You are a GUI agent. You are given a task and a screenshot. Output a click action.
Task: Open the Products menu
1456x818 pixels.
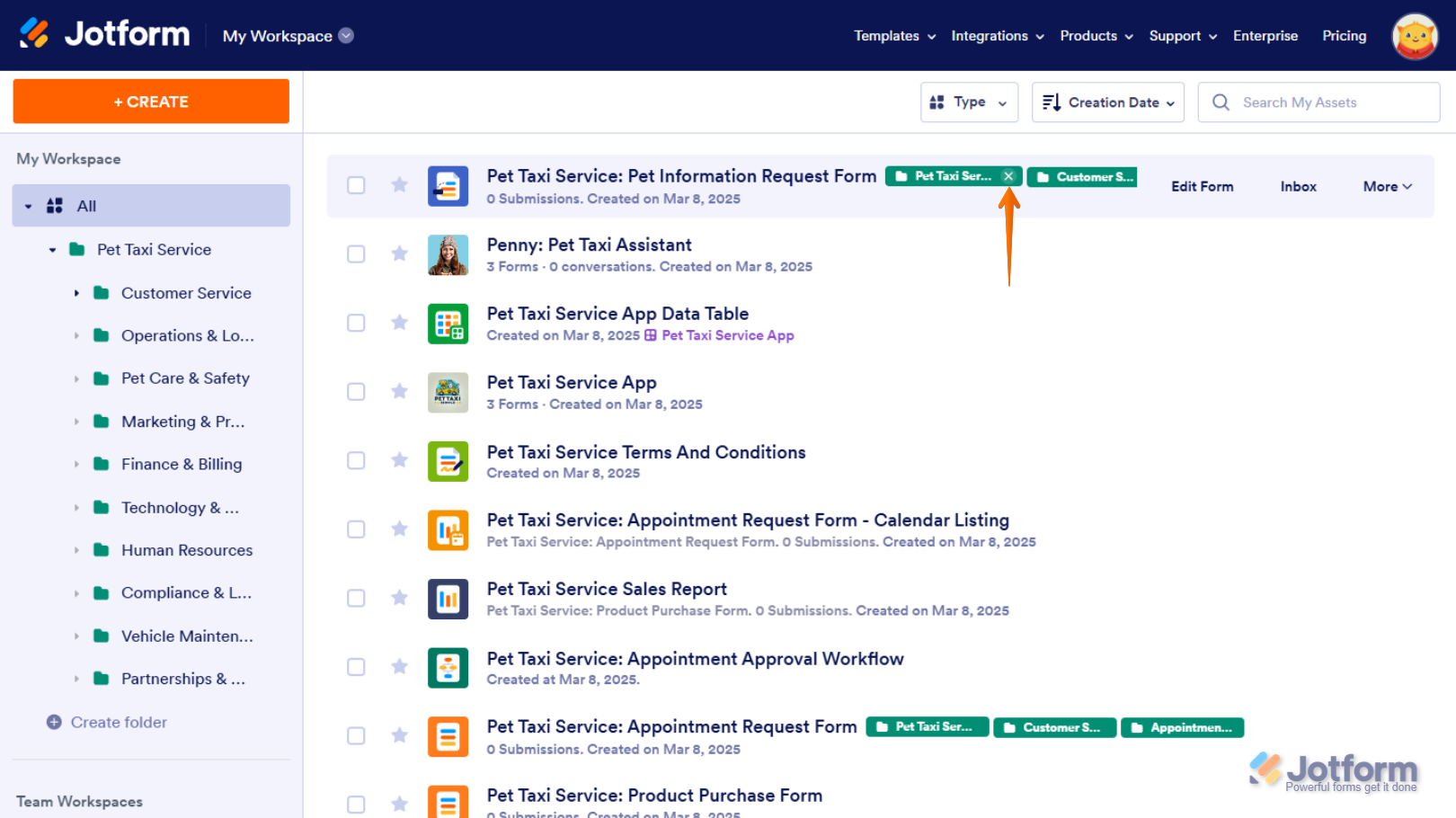coord(1096,36)
